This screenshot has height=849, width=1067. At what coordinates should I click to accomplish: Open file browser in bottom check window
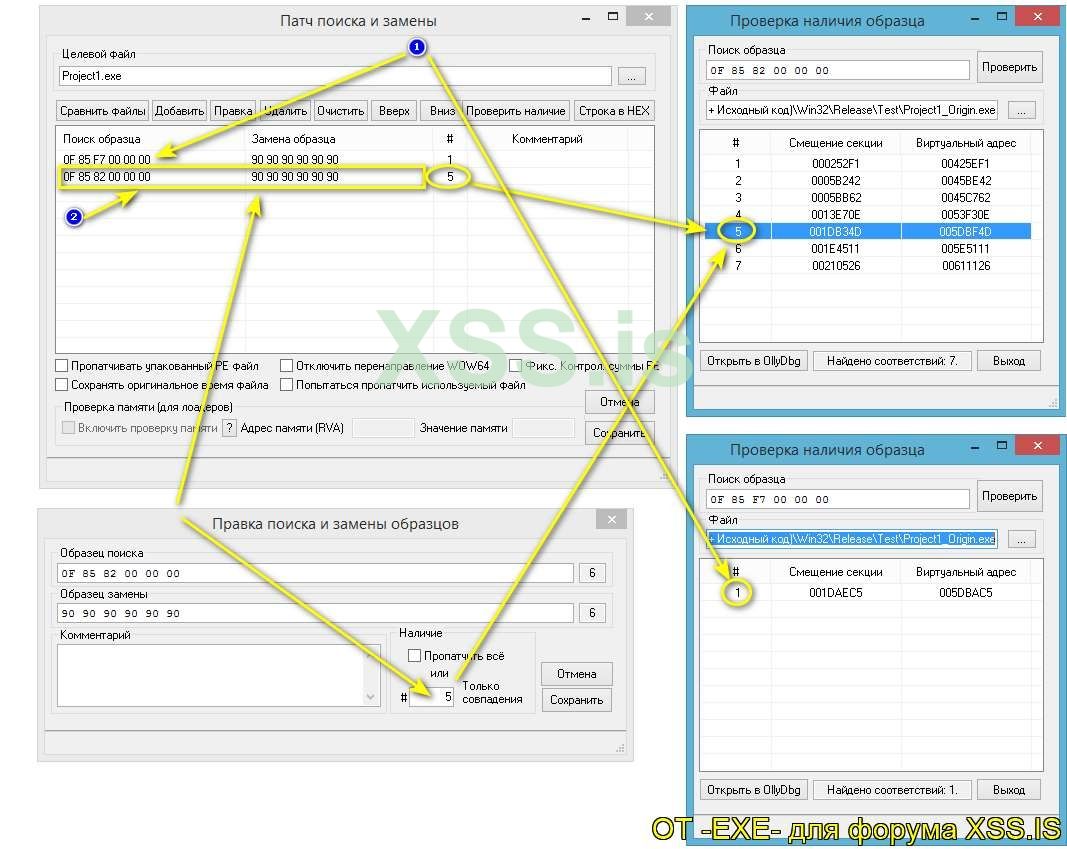click(x=1021, y=539)
